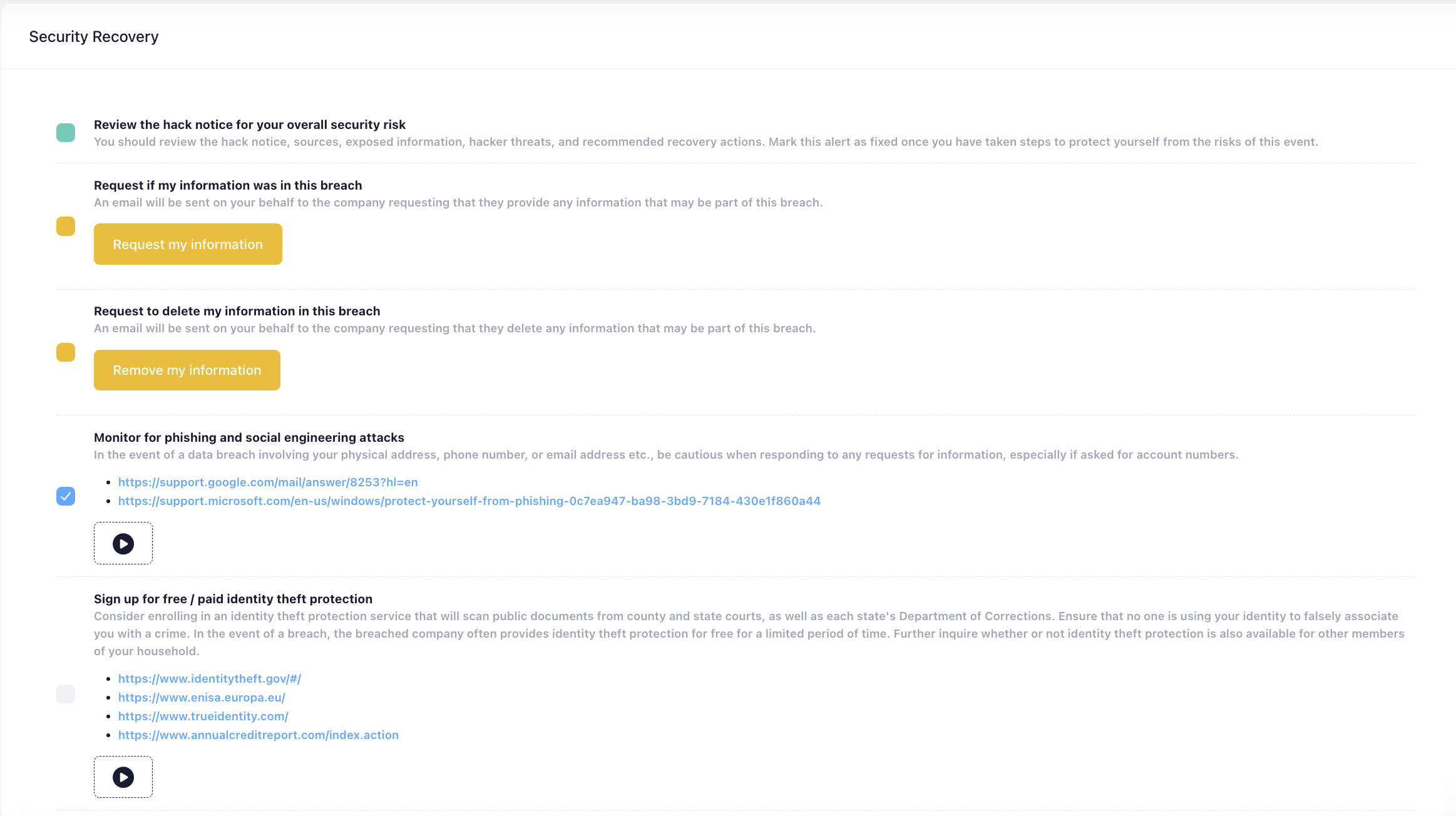Open the enisa.europa.eu link
Viewport: 1456px width, 816px height.
click(x=201, y=697)
